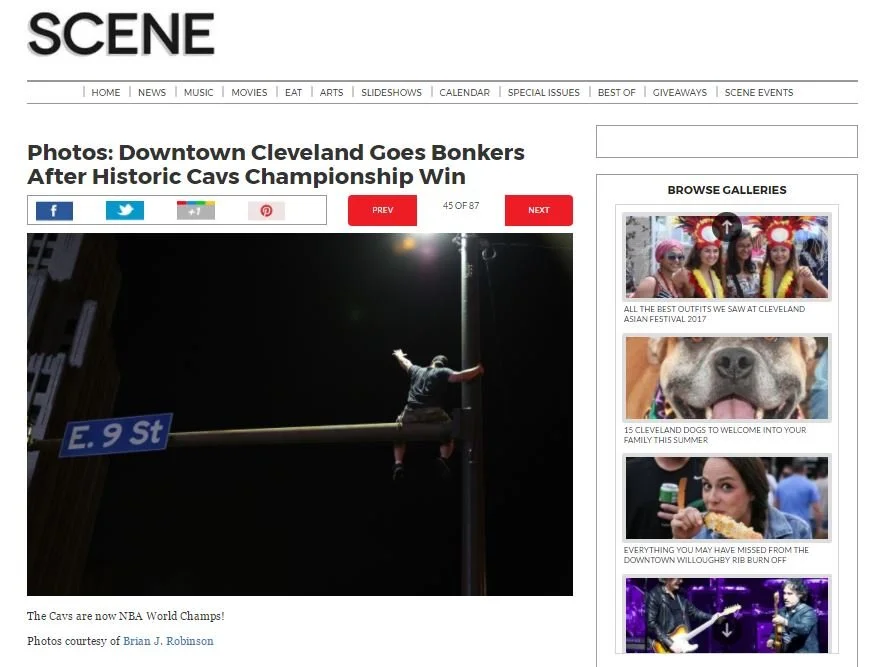Share via the Twitter bird icon

125,211
